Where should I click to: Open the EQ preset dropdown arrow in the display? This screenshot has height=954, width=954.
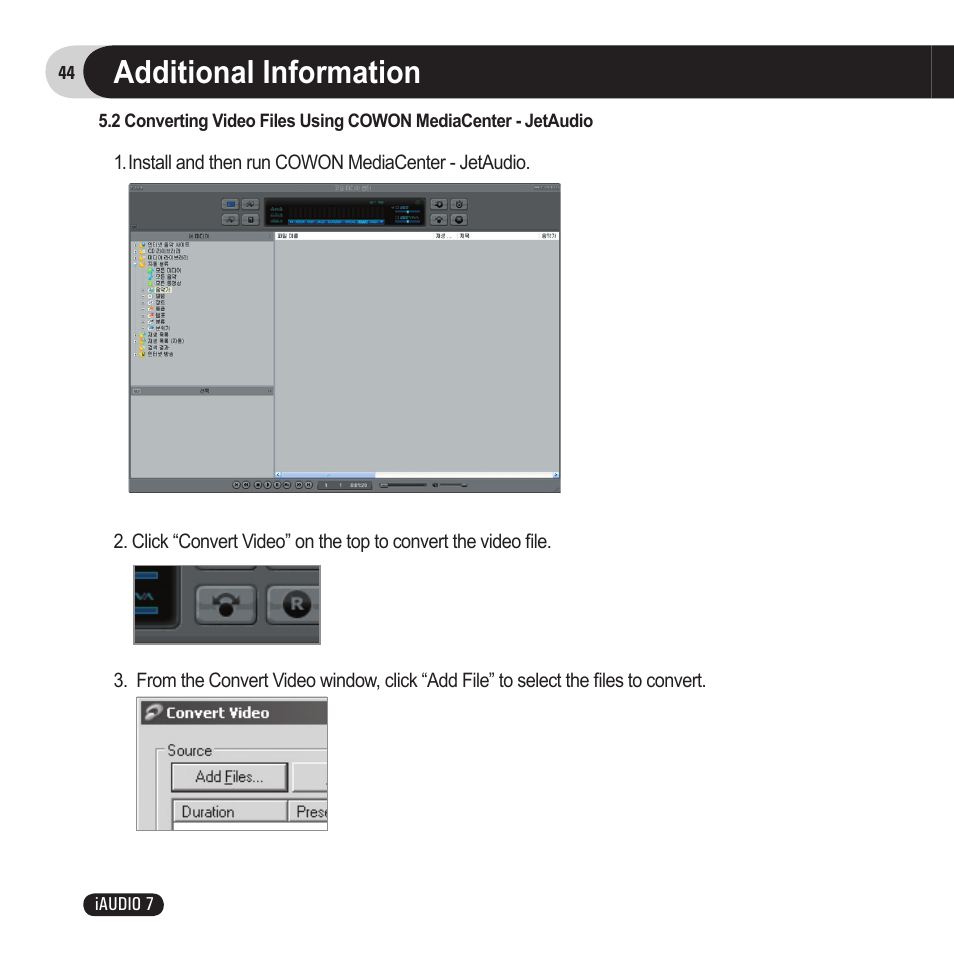click(381, 222)
